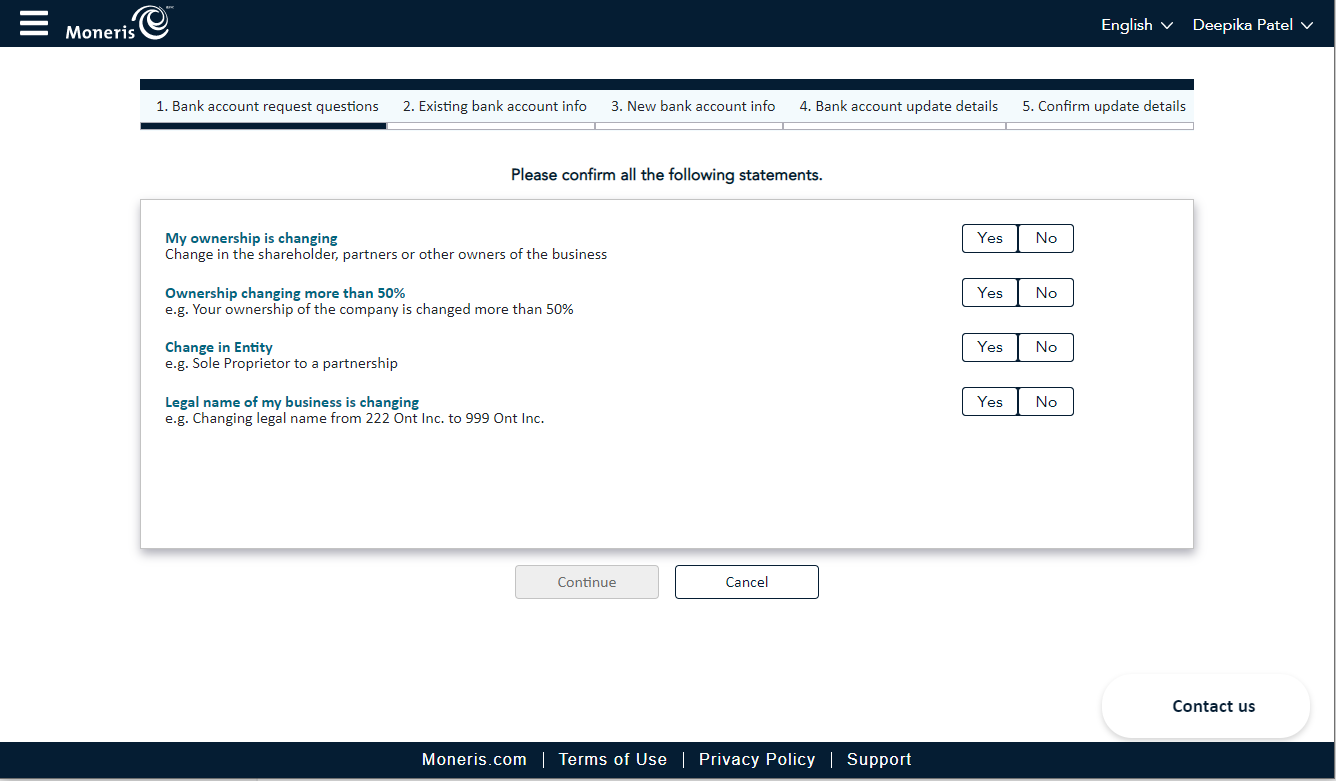Click 'Please confirm all the following statements' text
The height and width of the screenshot is (781, 1336).
pyautogui.click(x=667, y=175)
